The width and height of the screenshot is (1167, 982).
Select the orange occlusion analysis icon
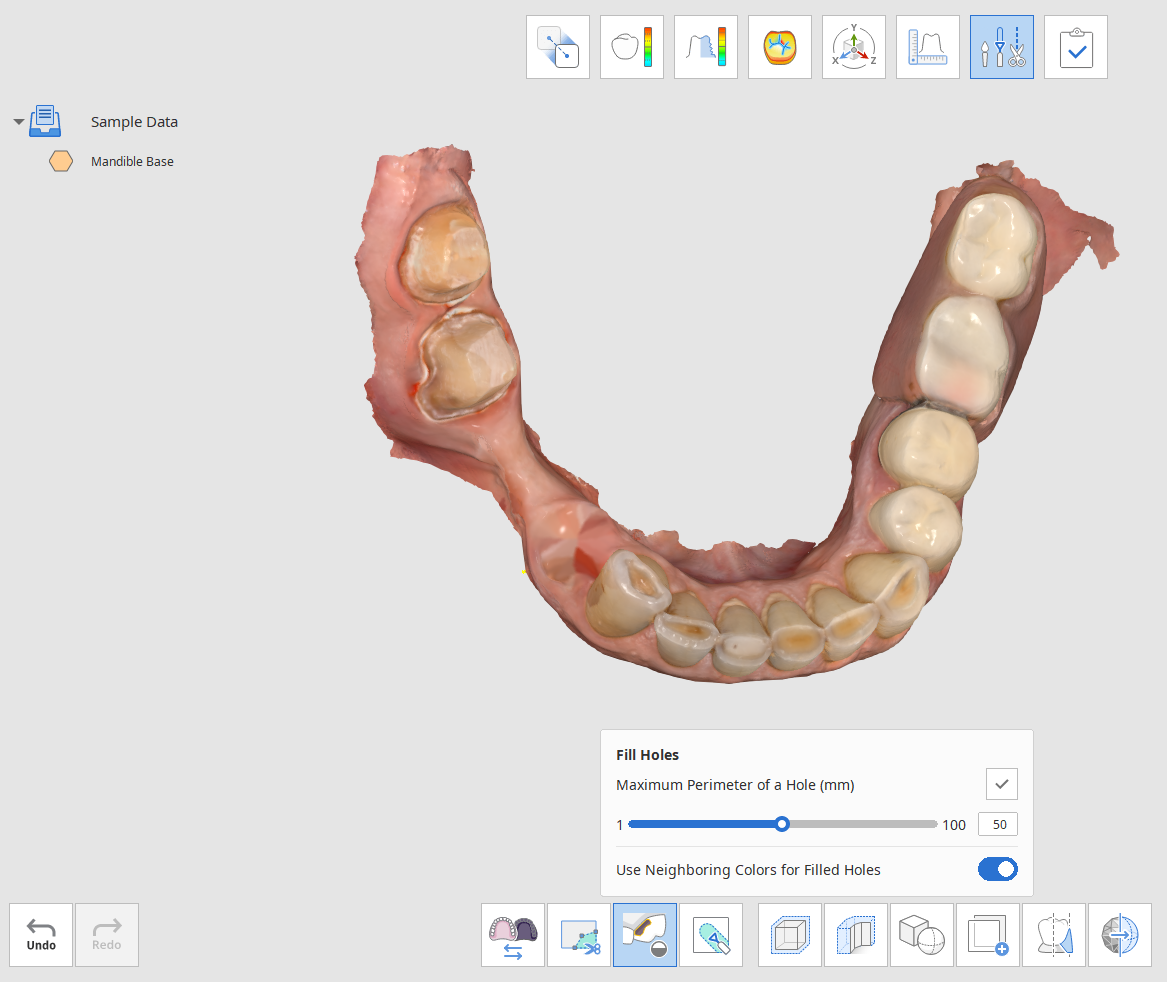pos(779,47)
